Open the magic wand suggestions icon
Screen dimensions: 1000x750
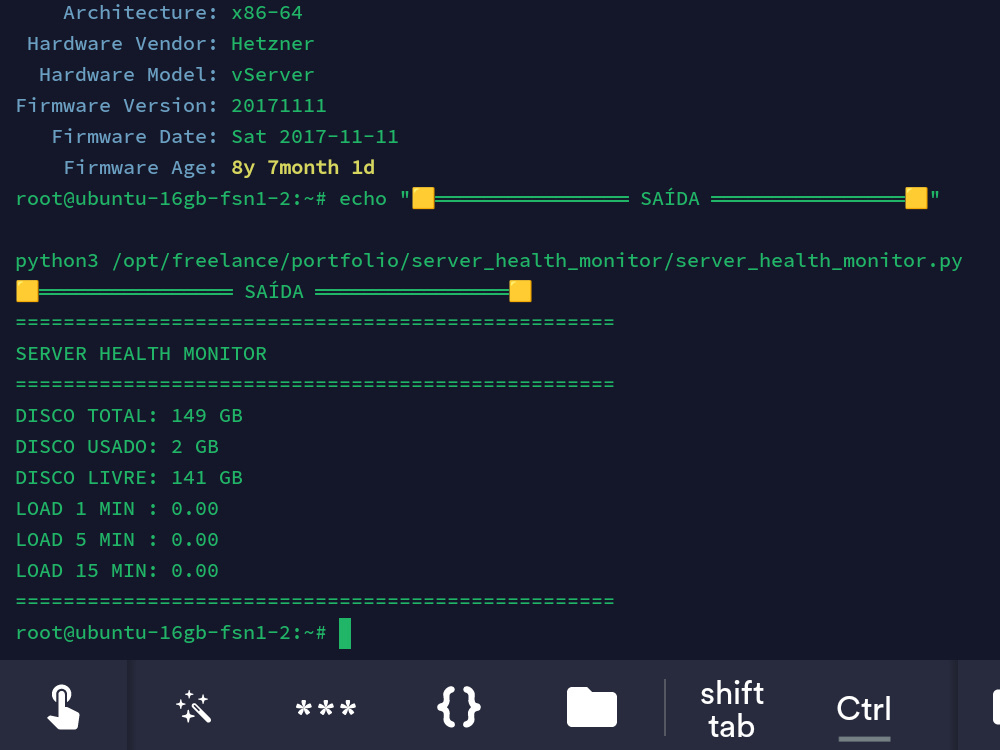click(193, 707)
